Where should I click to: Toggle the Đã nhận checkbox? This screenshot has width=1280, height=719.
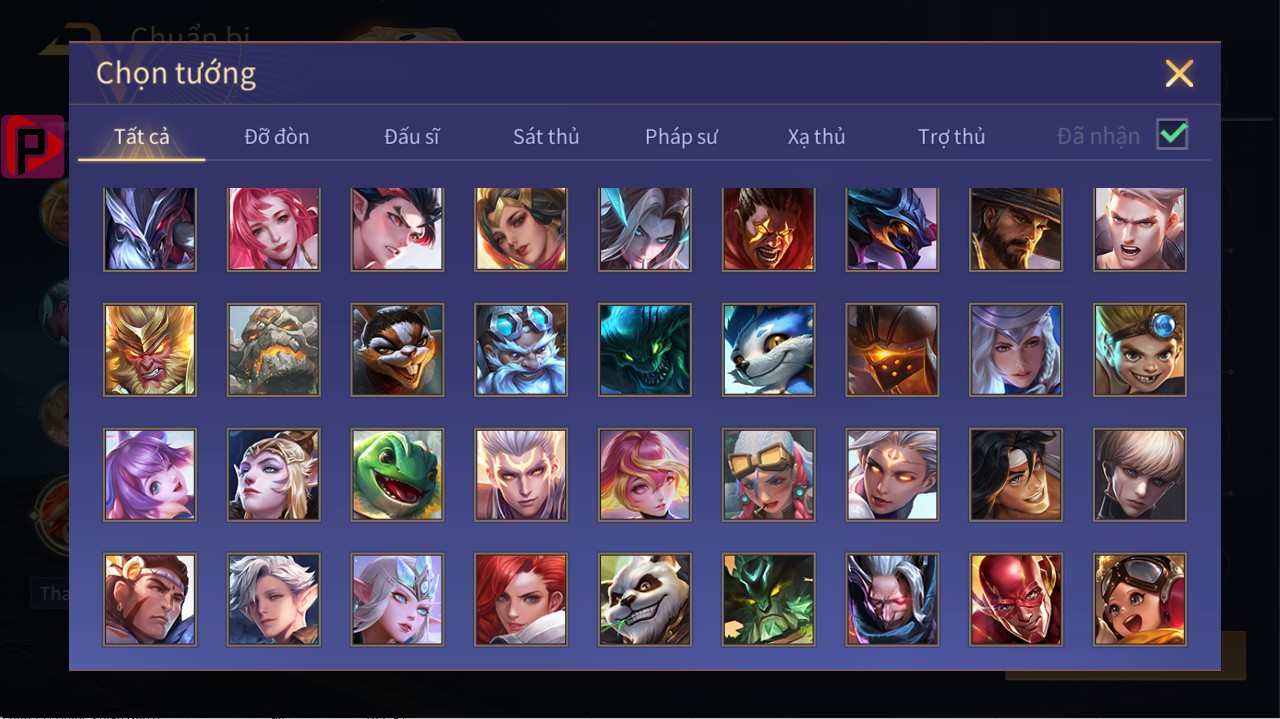tap(1172, 134)
